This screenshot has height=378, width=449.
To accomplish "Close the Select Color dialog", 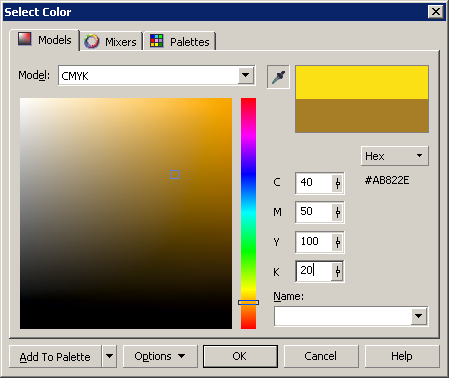I will click(x=436, y=12).
